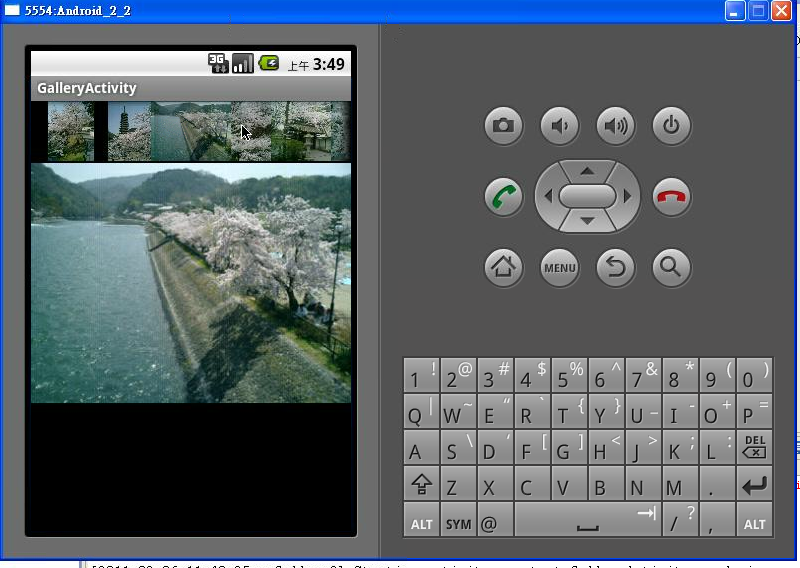Click the slash question mark key
Viewport: 800px width, 568px height.
coord(681,520)
